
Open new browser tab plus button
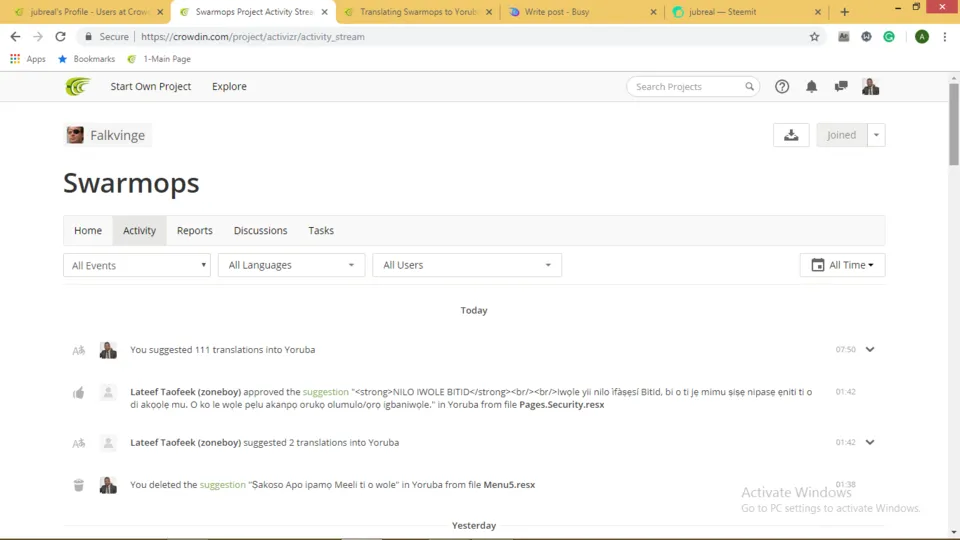coord(844,12)
